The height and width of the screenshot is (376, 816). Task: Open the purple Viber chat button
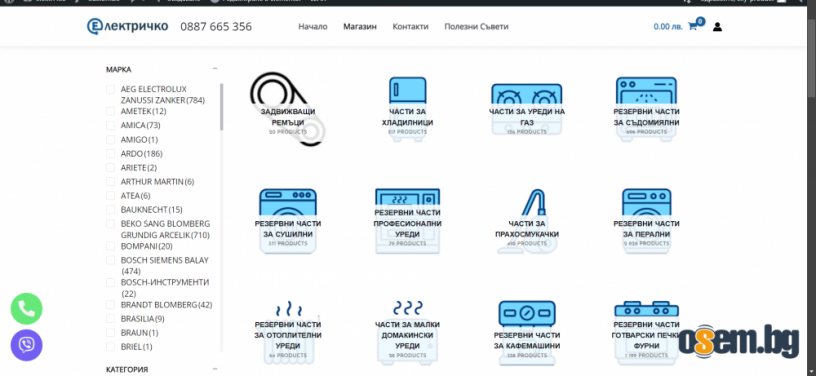coord(27,345)
